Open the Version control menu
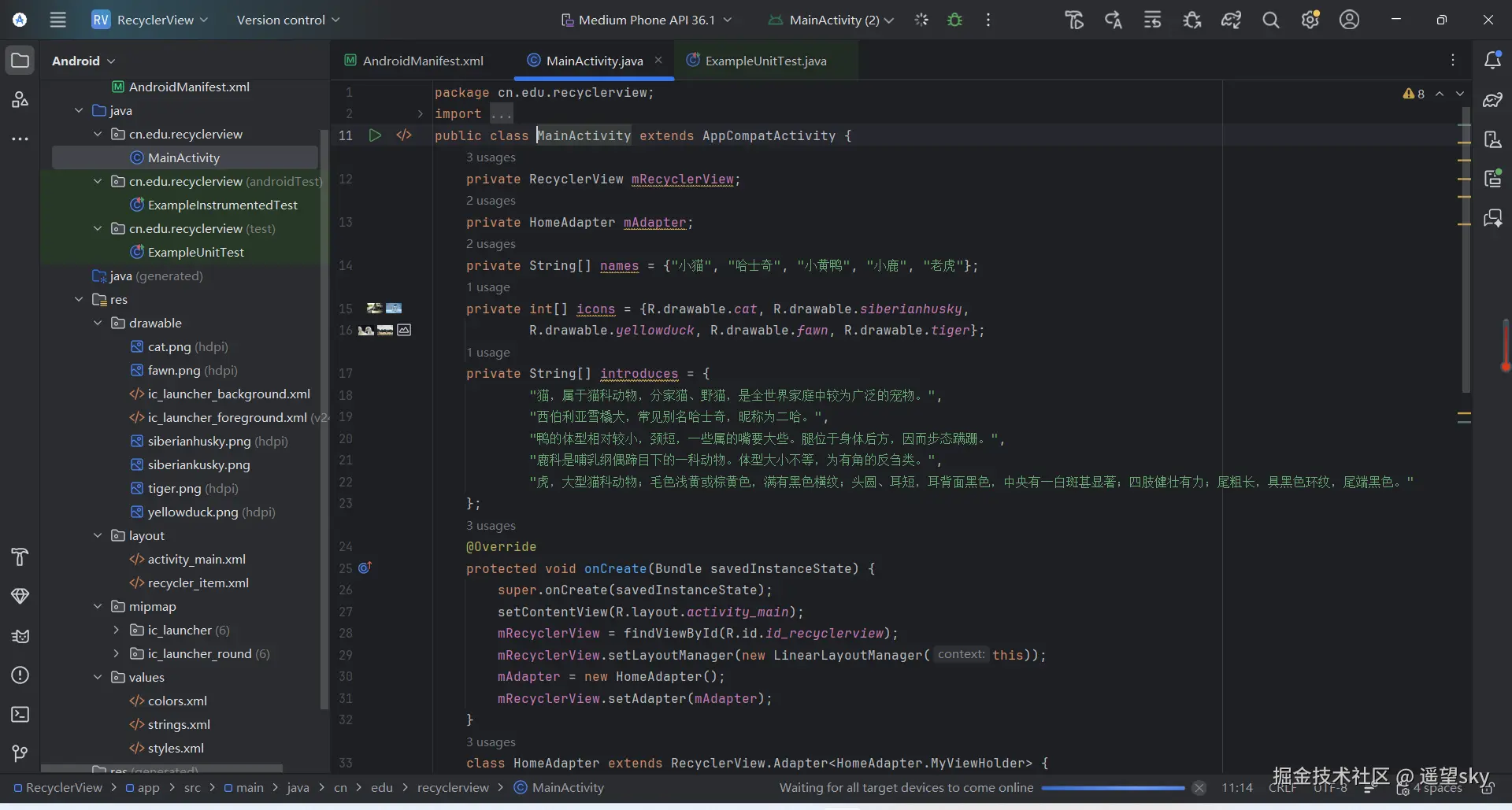The width and height of the screenshot is (1512, 810). click(x=287, y=20)
